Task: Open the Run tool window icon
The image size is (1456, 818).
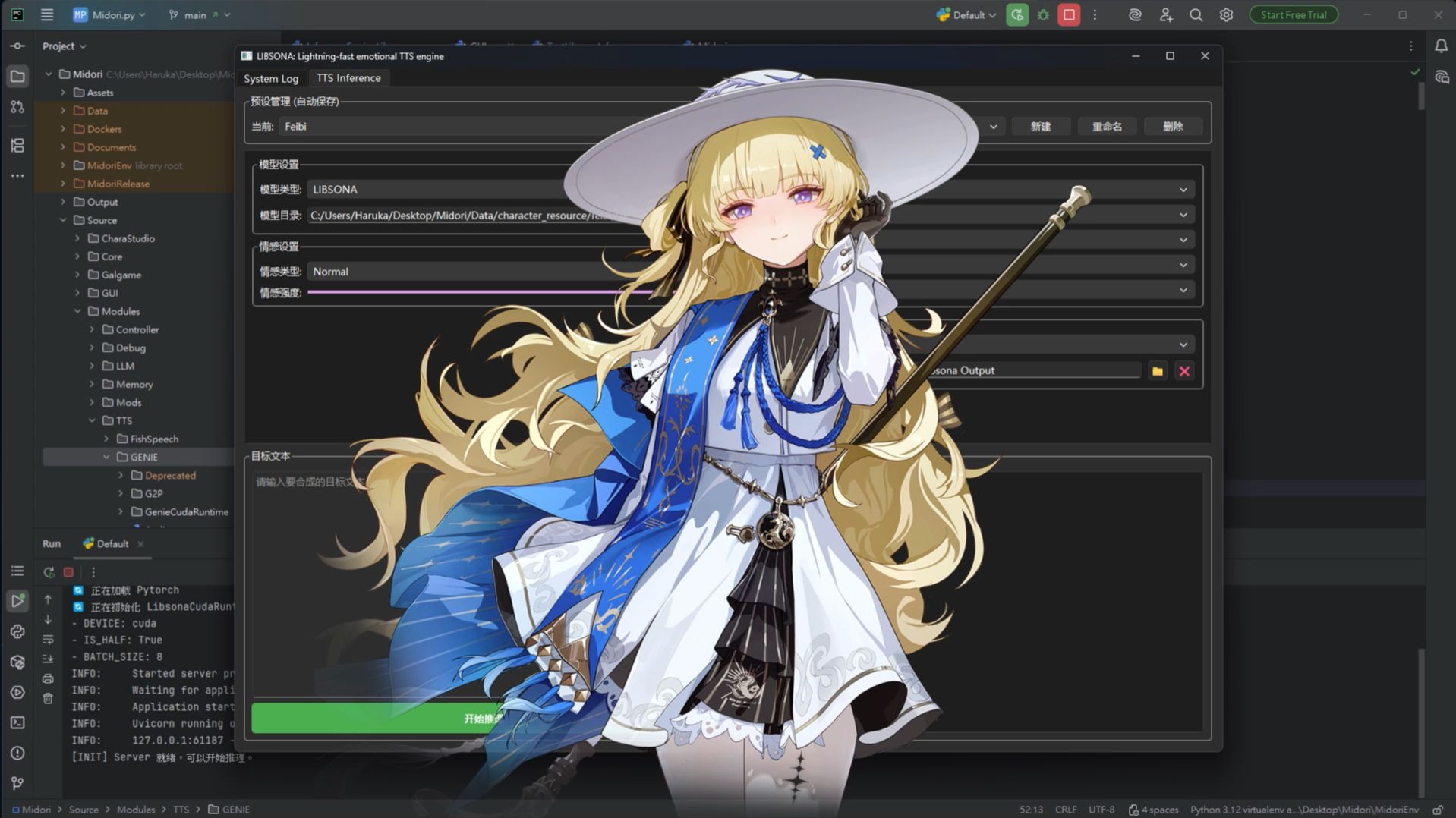Action: pos(17,601)
